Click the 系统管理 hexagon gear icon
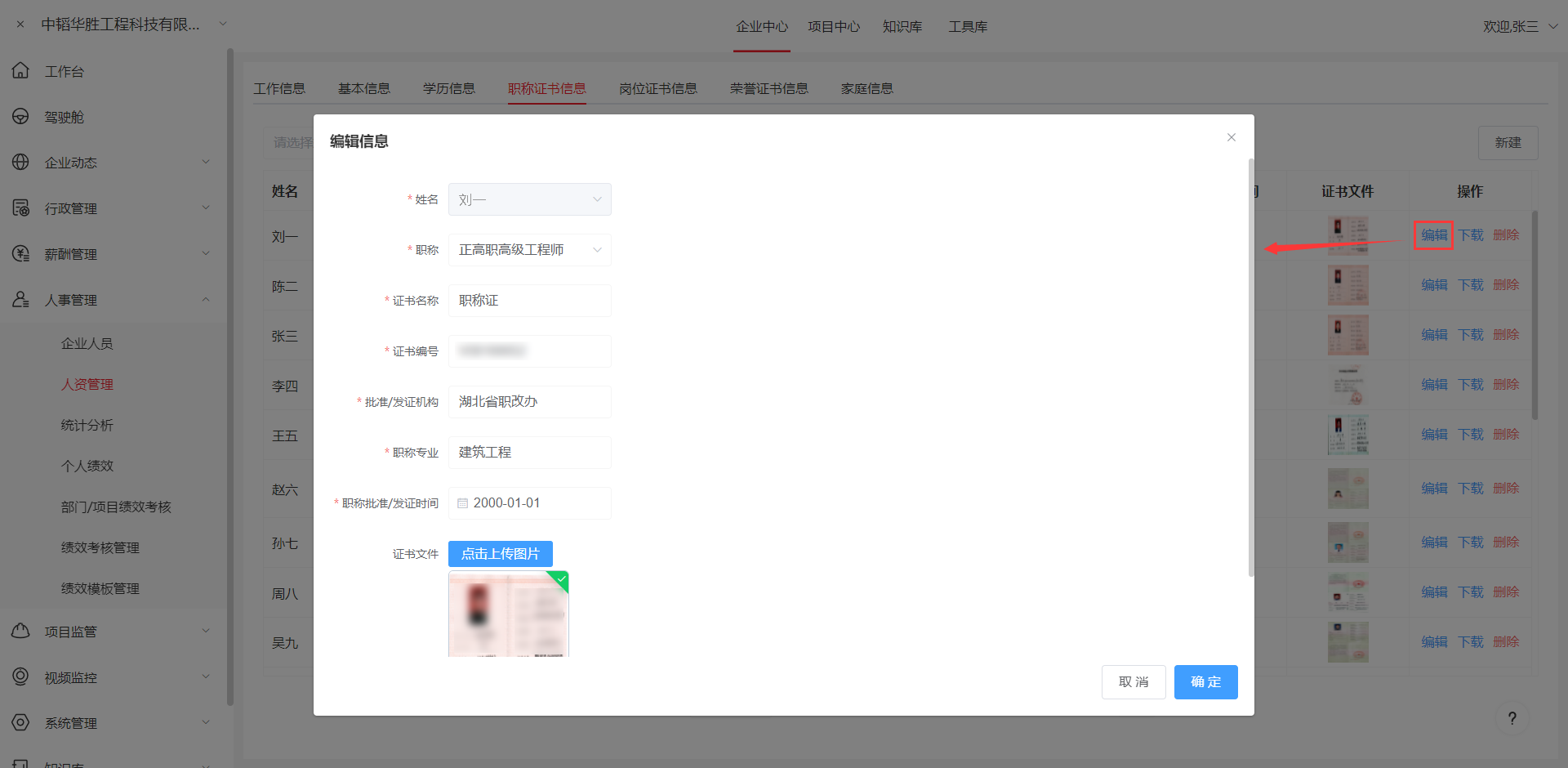Image resolution: width=1568 pixels, height=768 pixels. tap(21, 723)
